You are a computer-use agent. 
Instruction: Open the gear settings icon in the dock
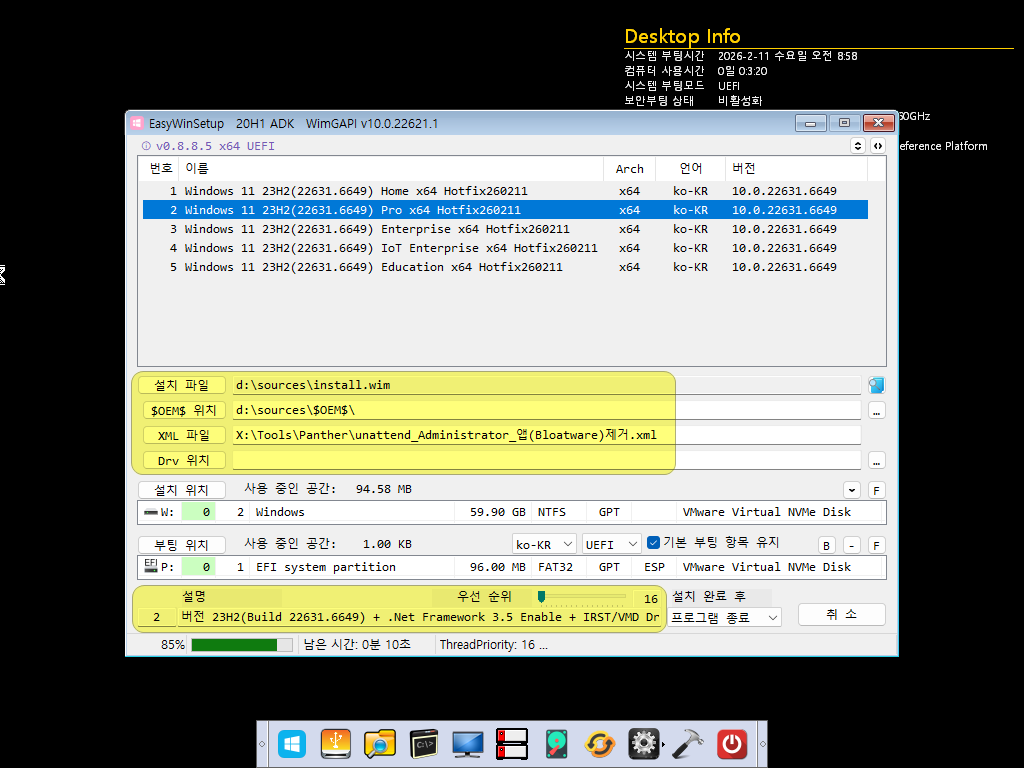pyautogui.click(x=643, y=744)
